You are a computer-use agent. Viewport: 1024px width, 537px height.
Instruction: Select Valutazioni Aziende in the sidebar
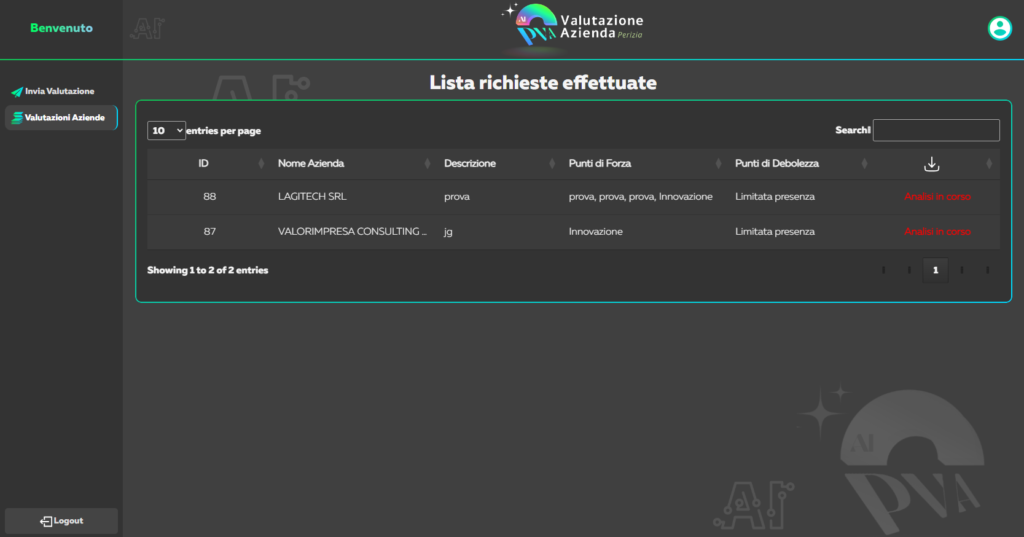pyautogui.click(x=64, y=118)
